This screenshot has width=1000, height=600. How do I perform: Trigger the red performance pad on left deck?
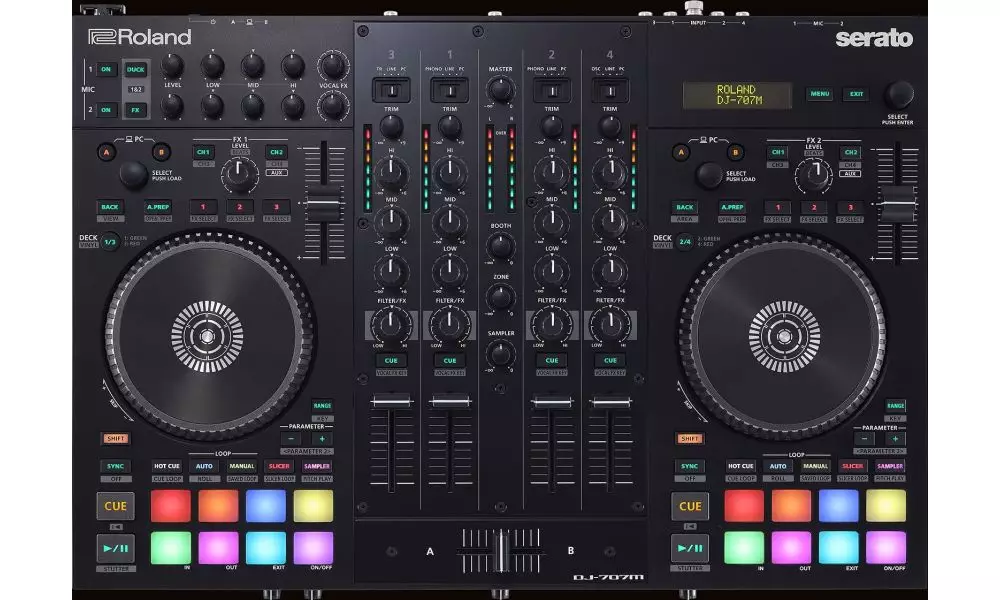click(x=170, y=506)
